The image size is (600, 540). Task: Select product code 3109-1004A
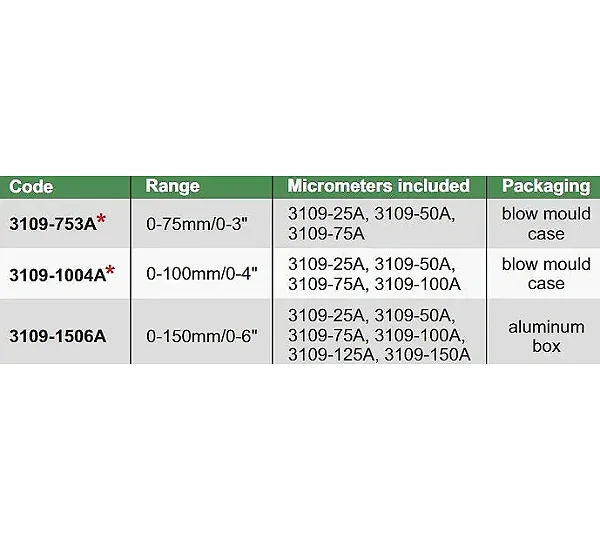(x=57, y=275)
